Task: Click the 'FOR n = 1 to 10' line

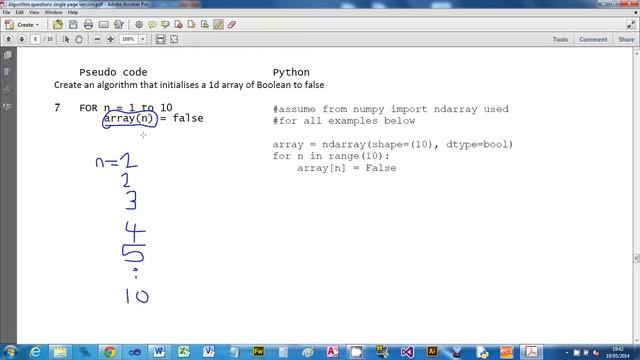Action: click(x=126, y=108)
